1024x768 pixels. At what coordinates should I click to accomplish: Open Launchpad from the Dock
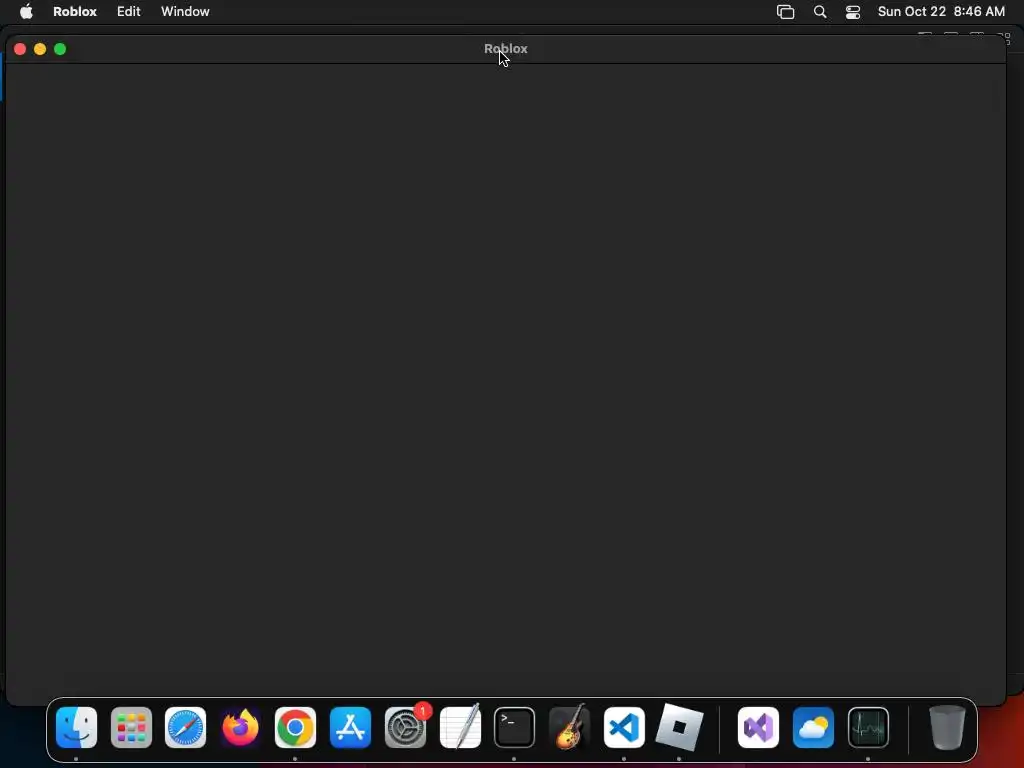pos(131,727)
